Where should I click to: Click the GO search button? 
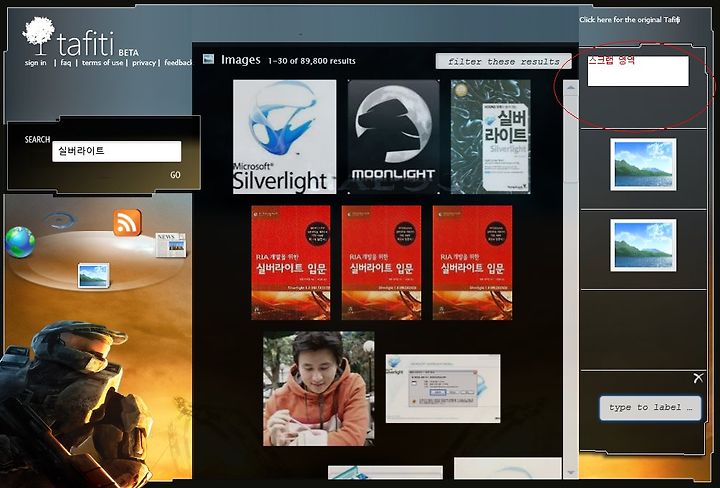175,175
